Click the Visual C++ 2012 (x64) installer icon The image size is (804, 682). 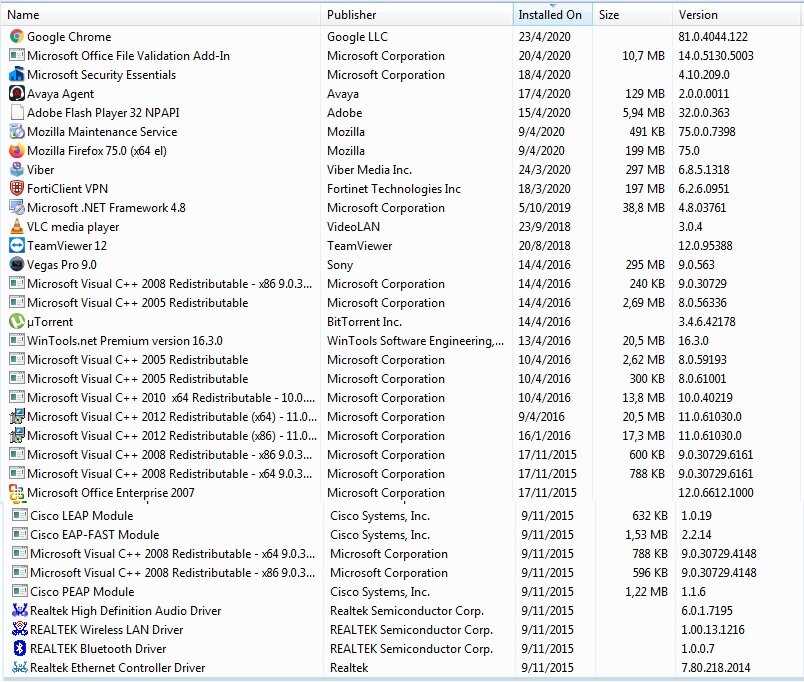[17, 416]
